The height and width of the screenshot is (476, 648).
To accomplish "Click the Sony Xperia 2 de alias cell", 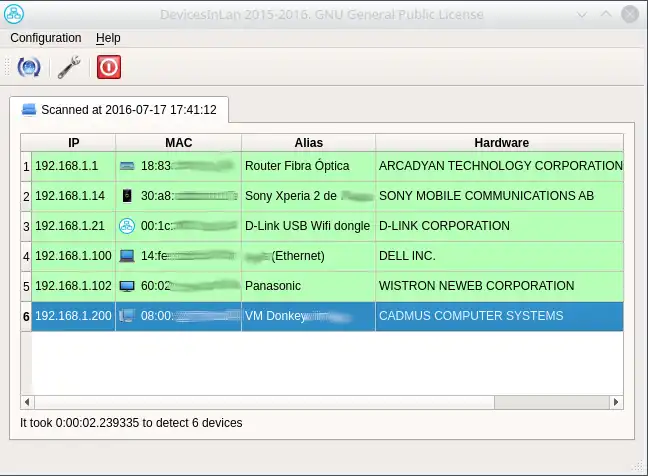I will pos(308,196).
